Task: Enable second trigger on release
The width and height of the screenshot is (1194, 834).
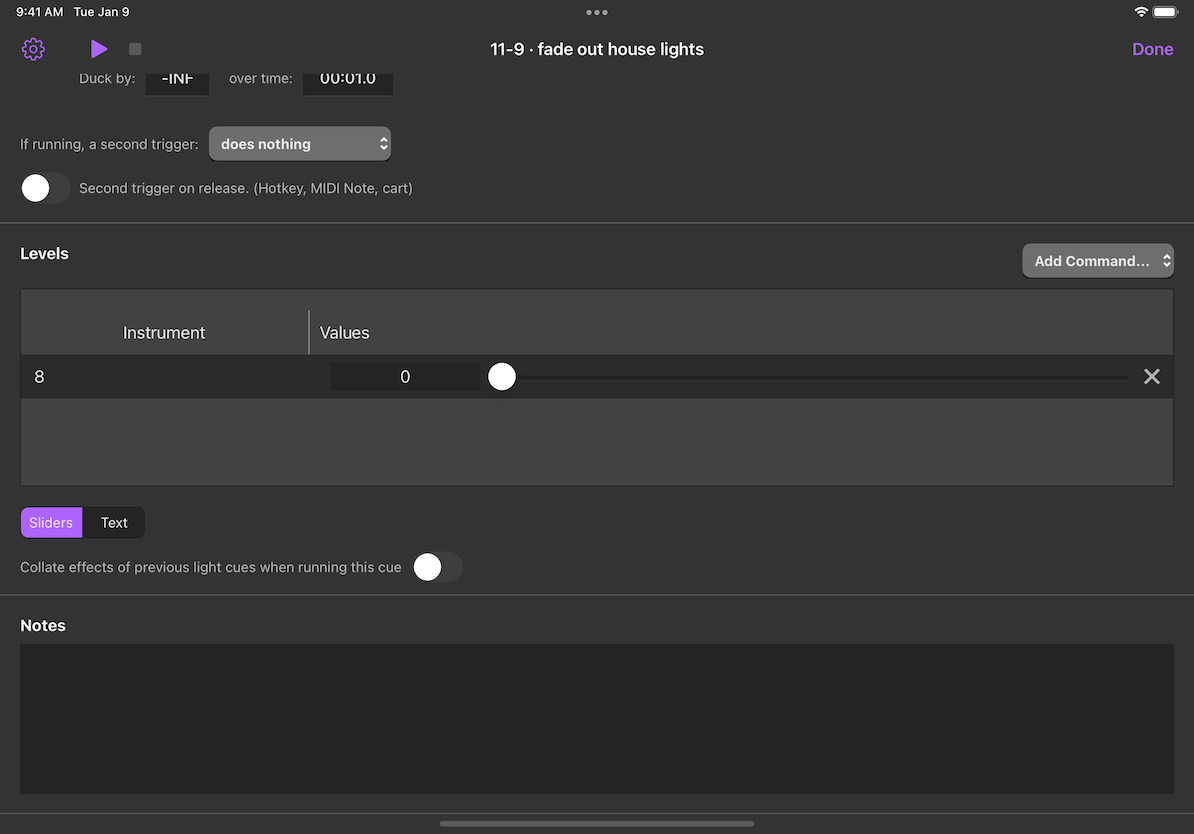Action: pyautogui.click(x=45, y=187)
